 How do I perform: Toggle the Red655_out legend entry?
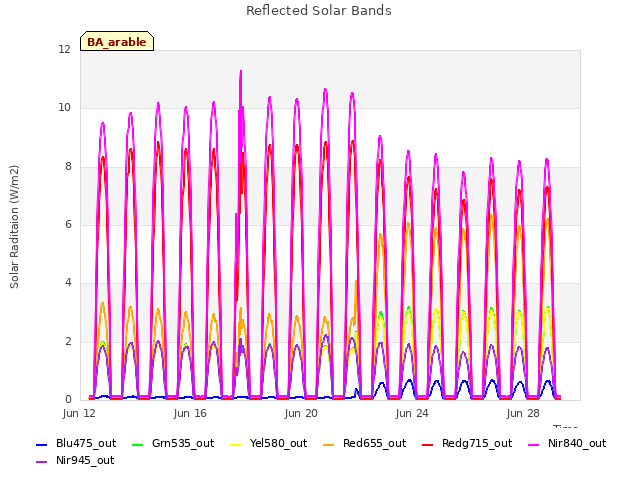[365, 443]
